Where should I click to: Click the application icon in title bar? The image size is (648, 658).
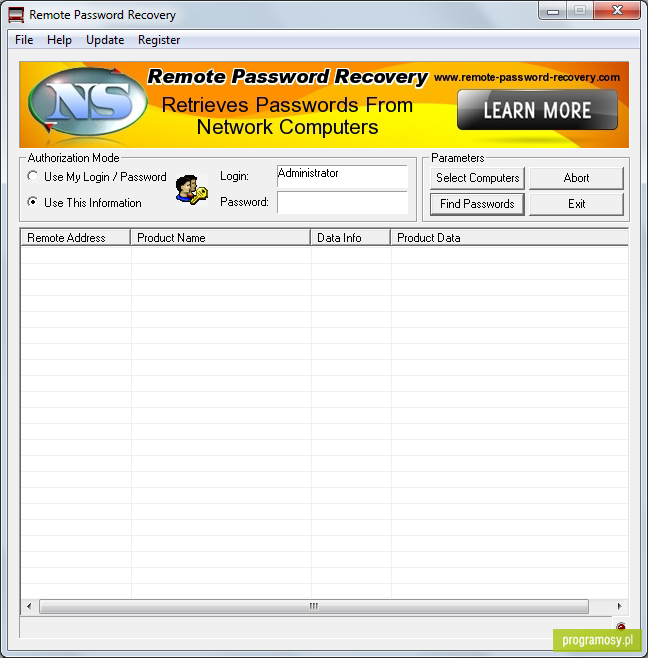16,15
